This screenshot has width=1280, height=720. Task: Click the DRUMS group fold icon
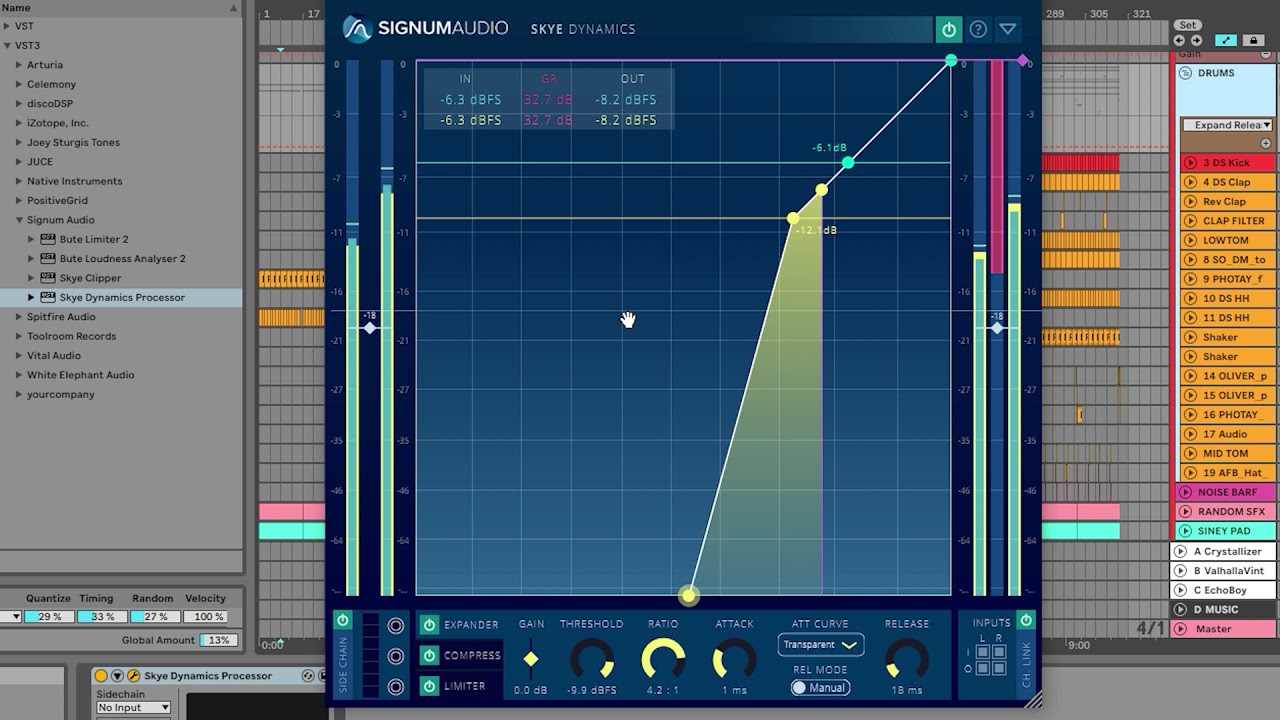[1185, 73]
